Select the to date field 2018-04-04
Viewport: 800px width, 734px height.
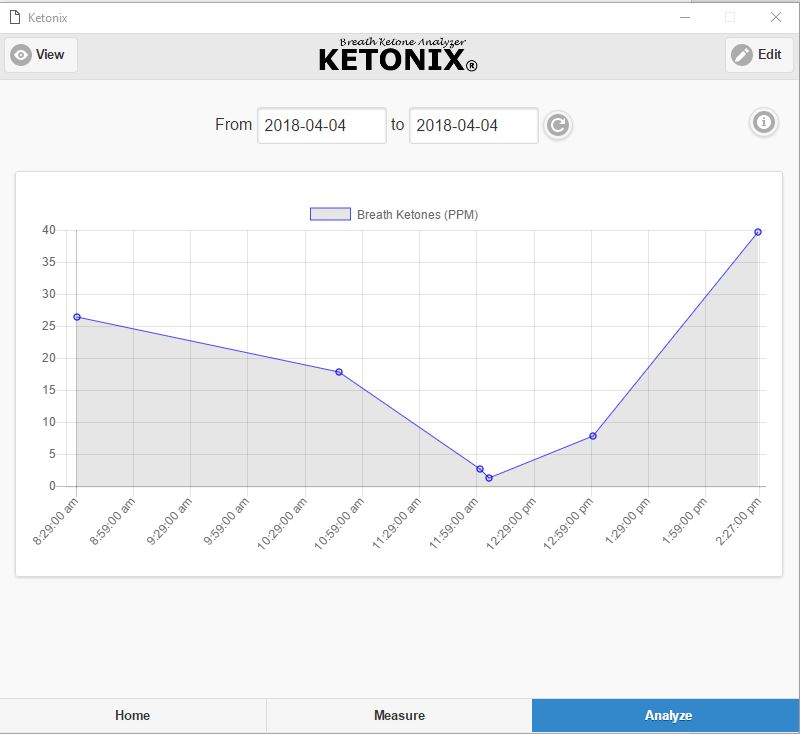click(473, 125)
